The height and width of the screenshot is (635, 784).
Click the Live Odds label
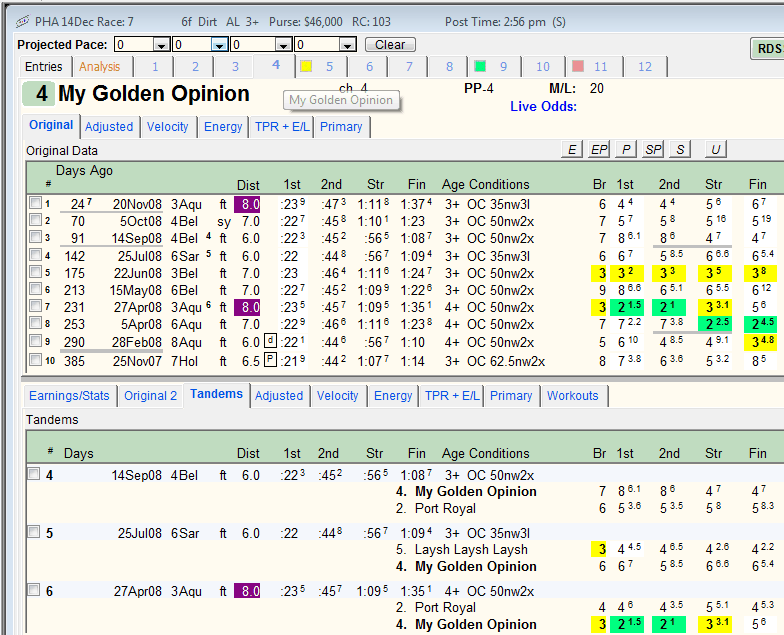click(544, 106)
